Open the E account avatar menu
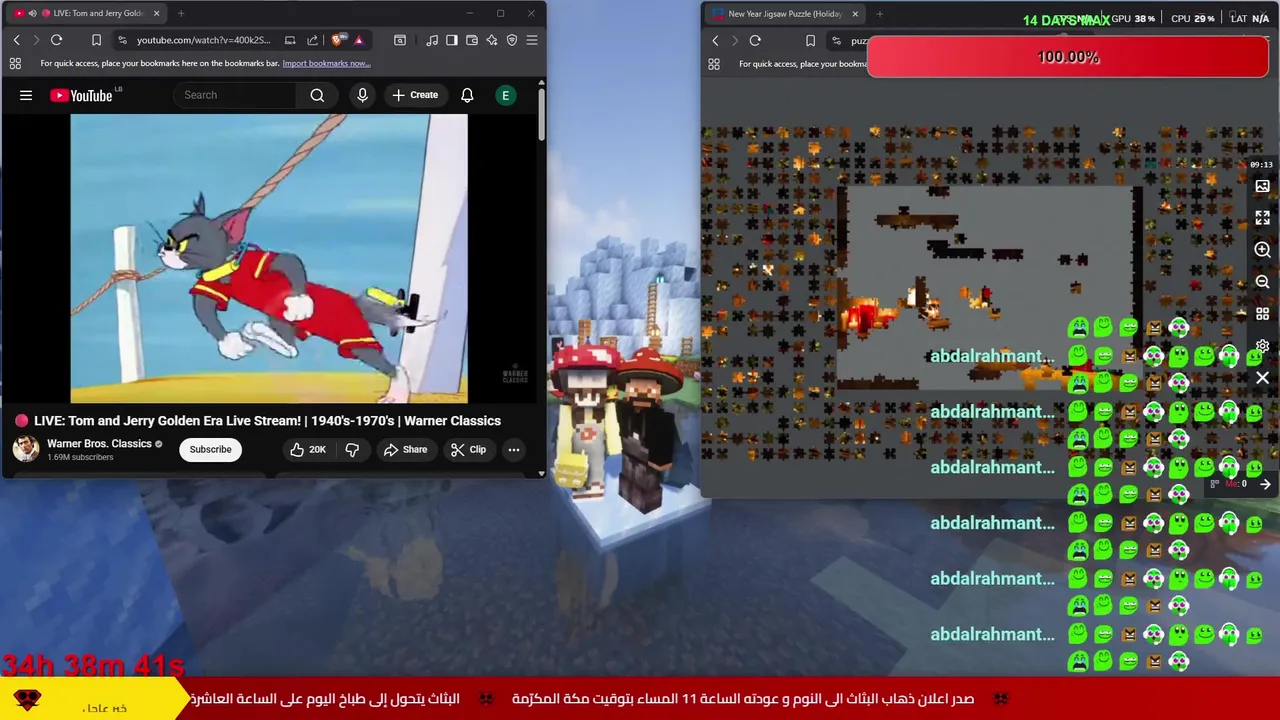1280x720 pixels. click(x=505, y=95)
